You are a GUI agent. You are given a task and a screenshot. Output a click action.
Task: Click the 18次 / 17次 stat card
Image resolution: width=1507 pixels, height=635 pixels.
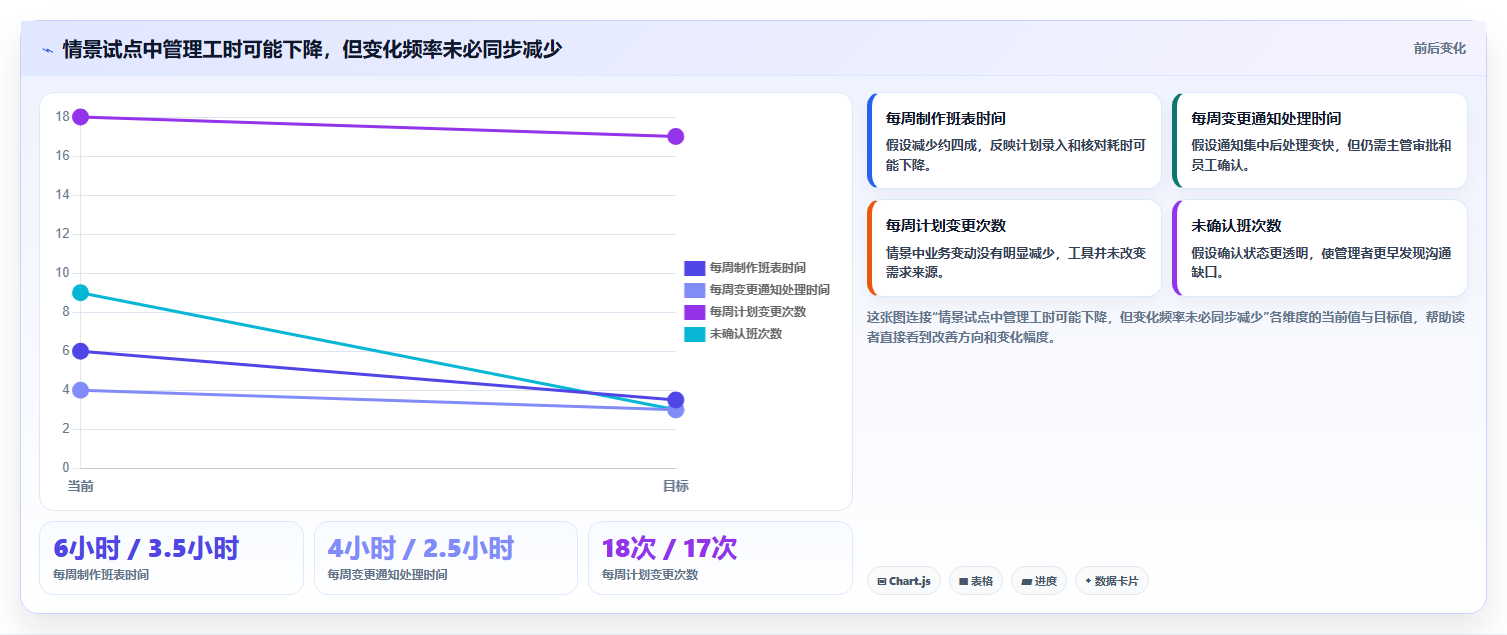720,558
